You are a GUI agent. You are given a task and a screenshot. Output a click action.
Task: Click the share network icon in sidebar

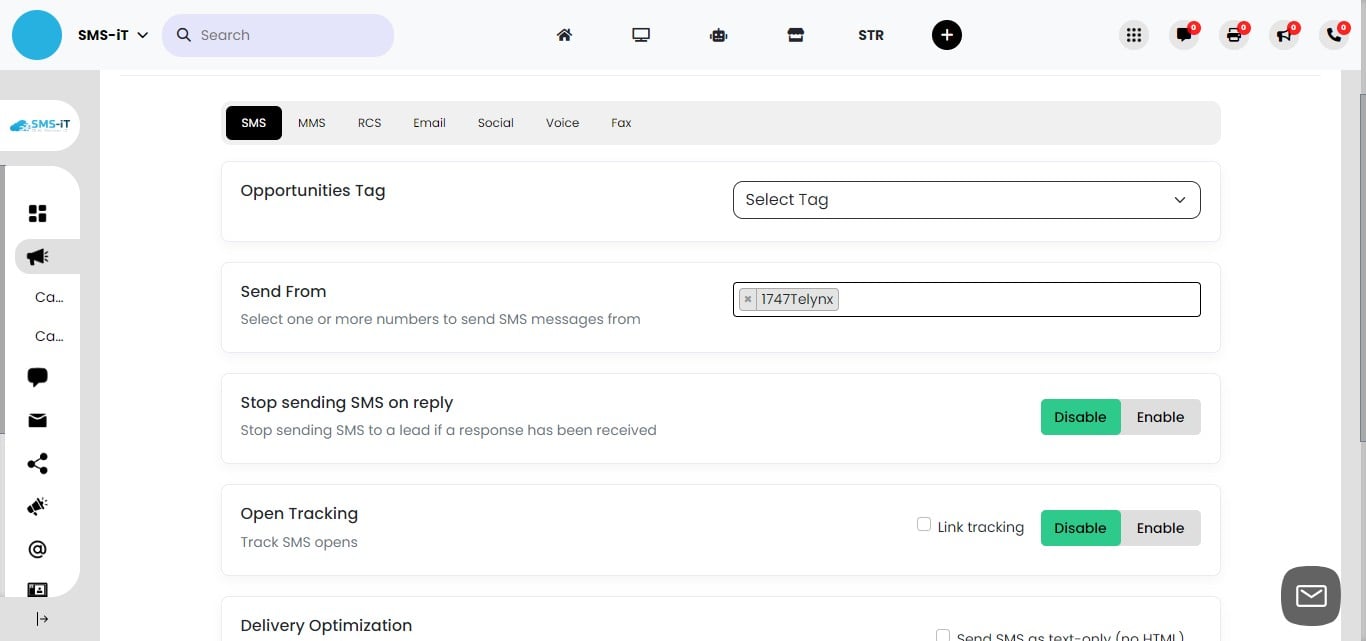37,463
